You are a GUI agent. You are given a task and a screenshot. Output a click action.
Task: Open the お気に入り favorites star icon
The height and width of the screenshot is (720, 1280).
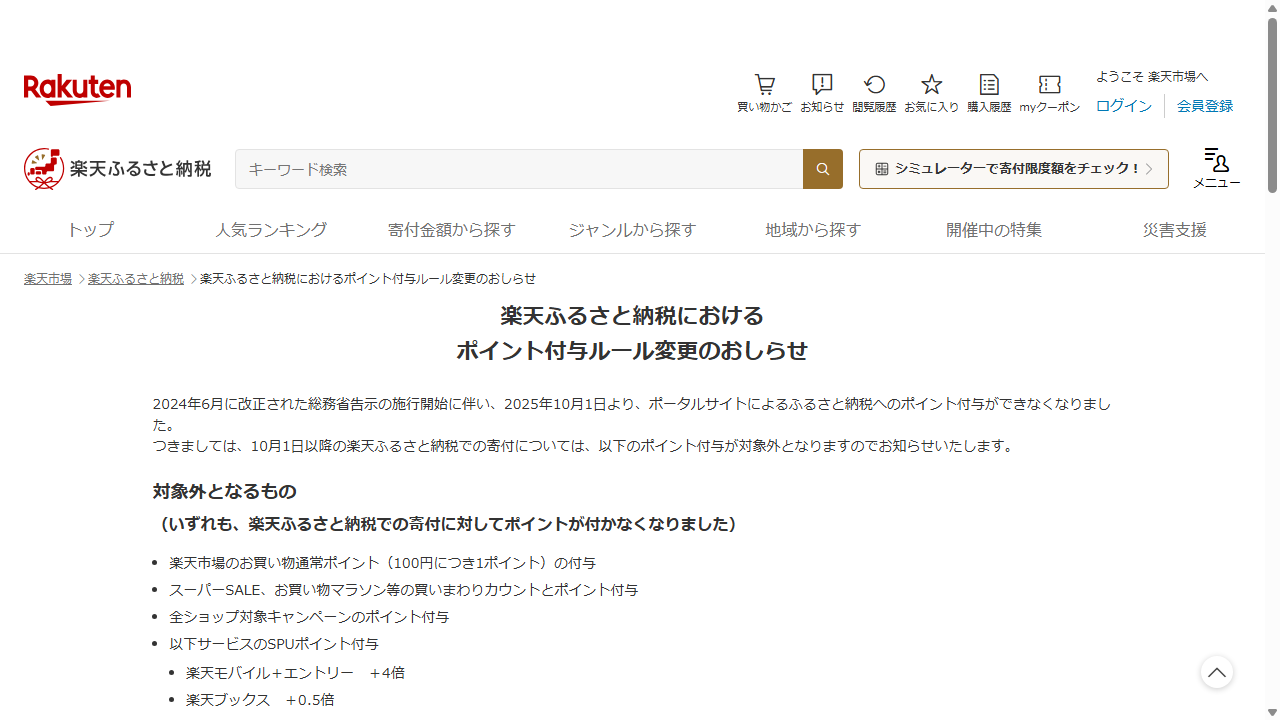[932, 93]
